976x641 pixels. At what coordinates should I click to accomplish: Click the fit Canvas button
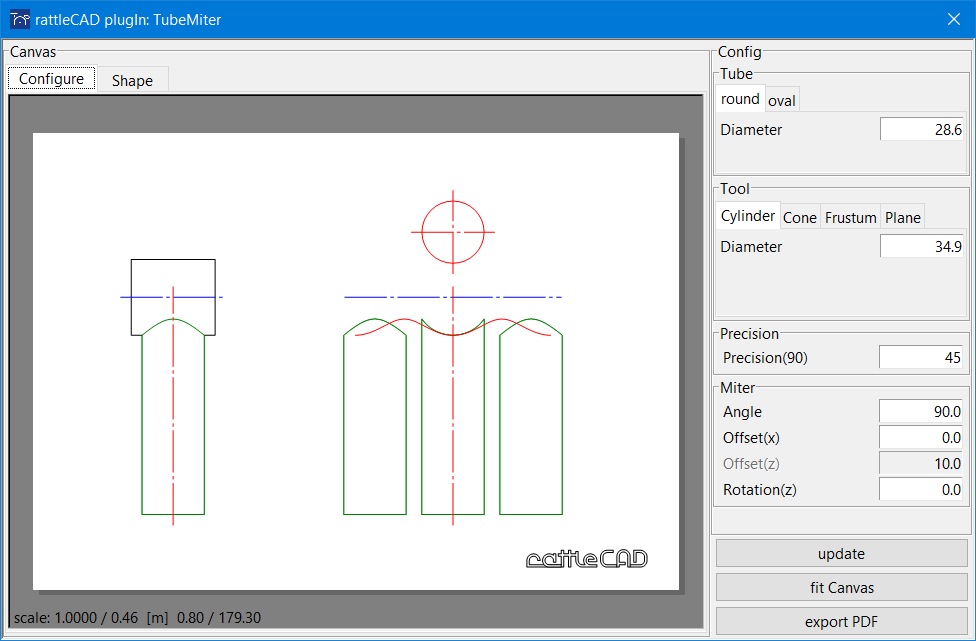point(842,587)
